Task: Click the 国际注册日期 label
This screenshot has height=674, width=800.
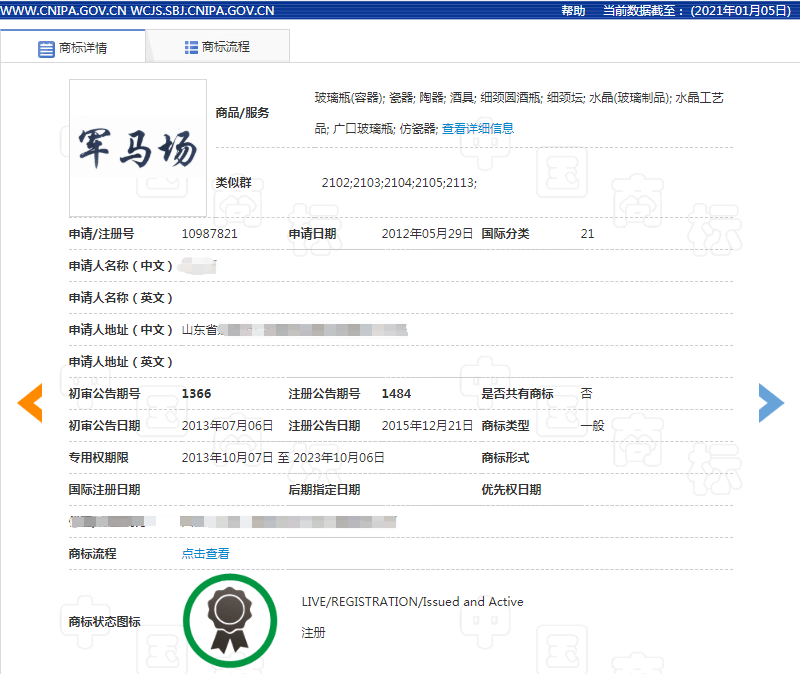Action: (x=105, y=490)
